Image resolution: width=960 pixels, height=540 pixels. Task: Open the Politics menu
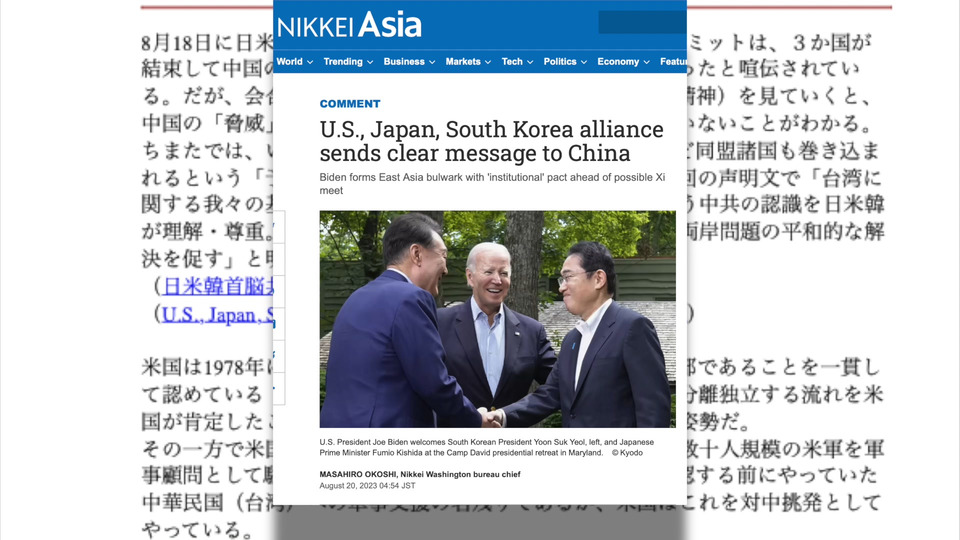[564, 62]
